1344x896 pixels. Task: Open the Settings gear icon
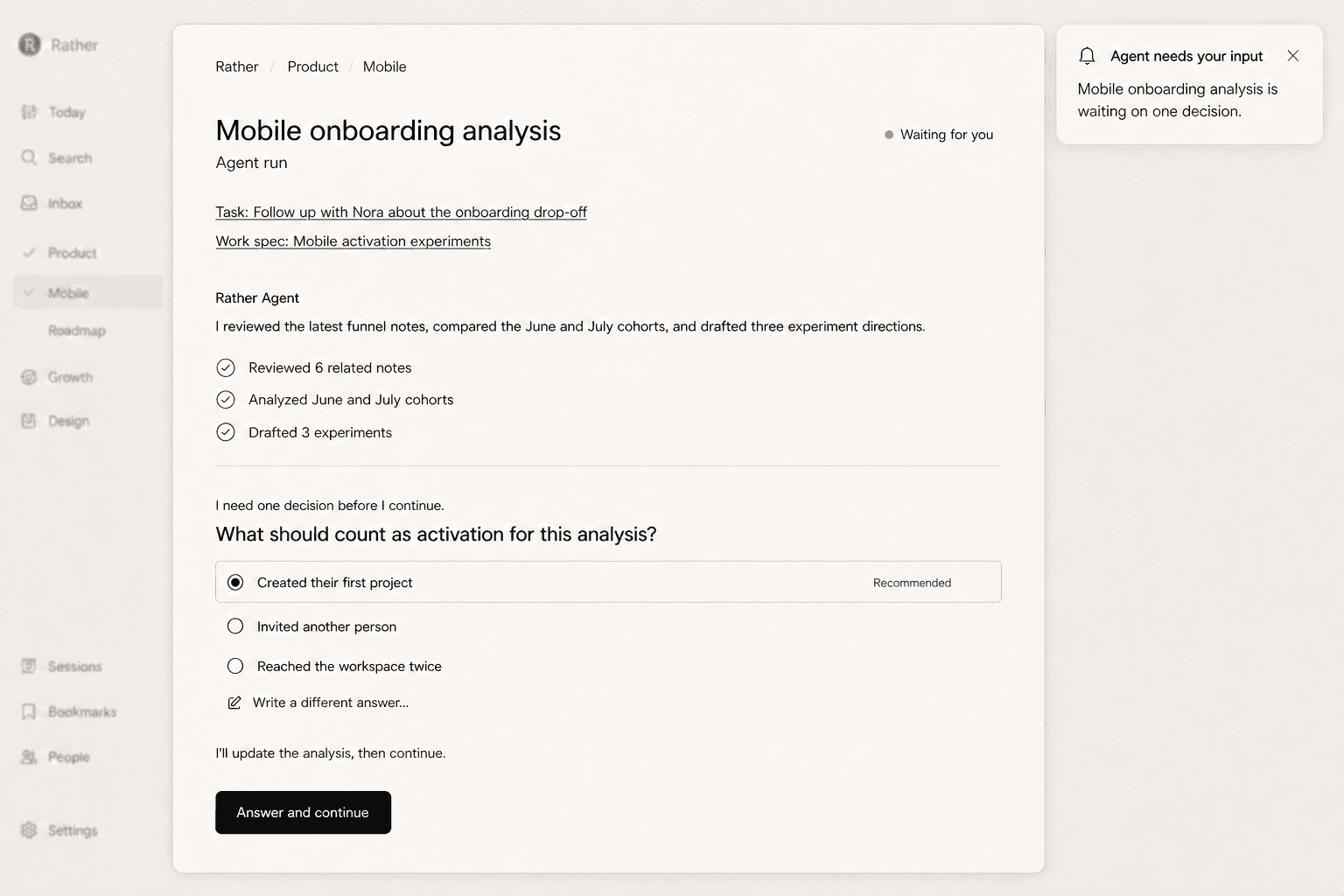click(29, 830)
